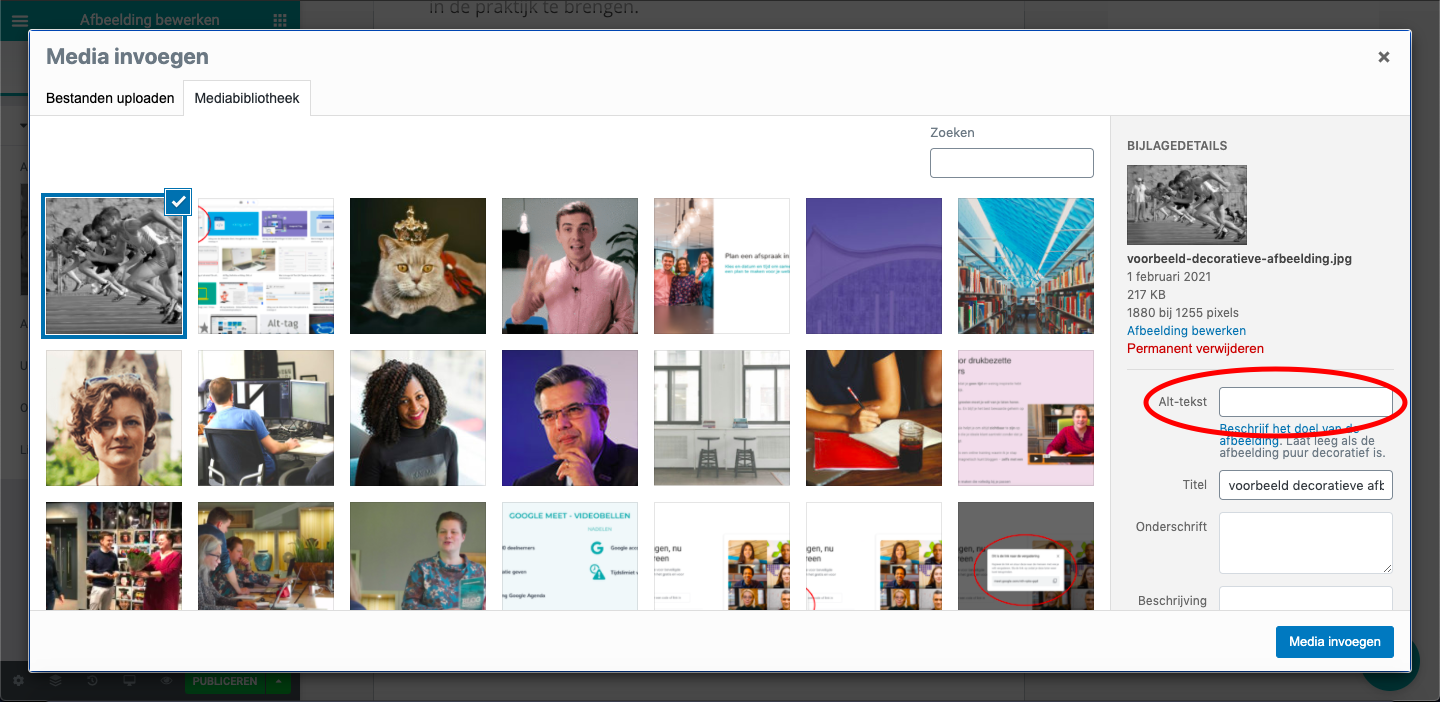Screen dimensions: 1440x702
Task: Open the settings gear in bottom bar
Action: coord(18,681)
